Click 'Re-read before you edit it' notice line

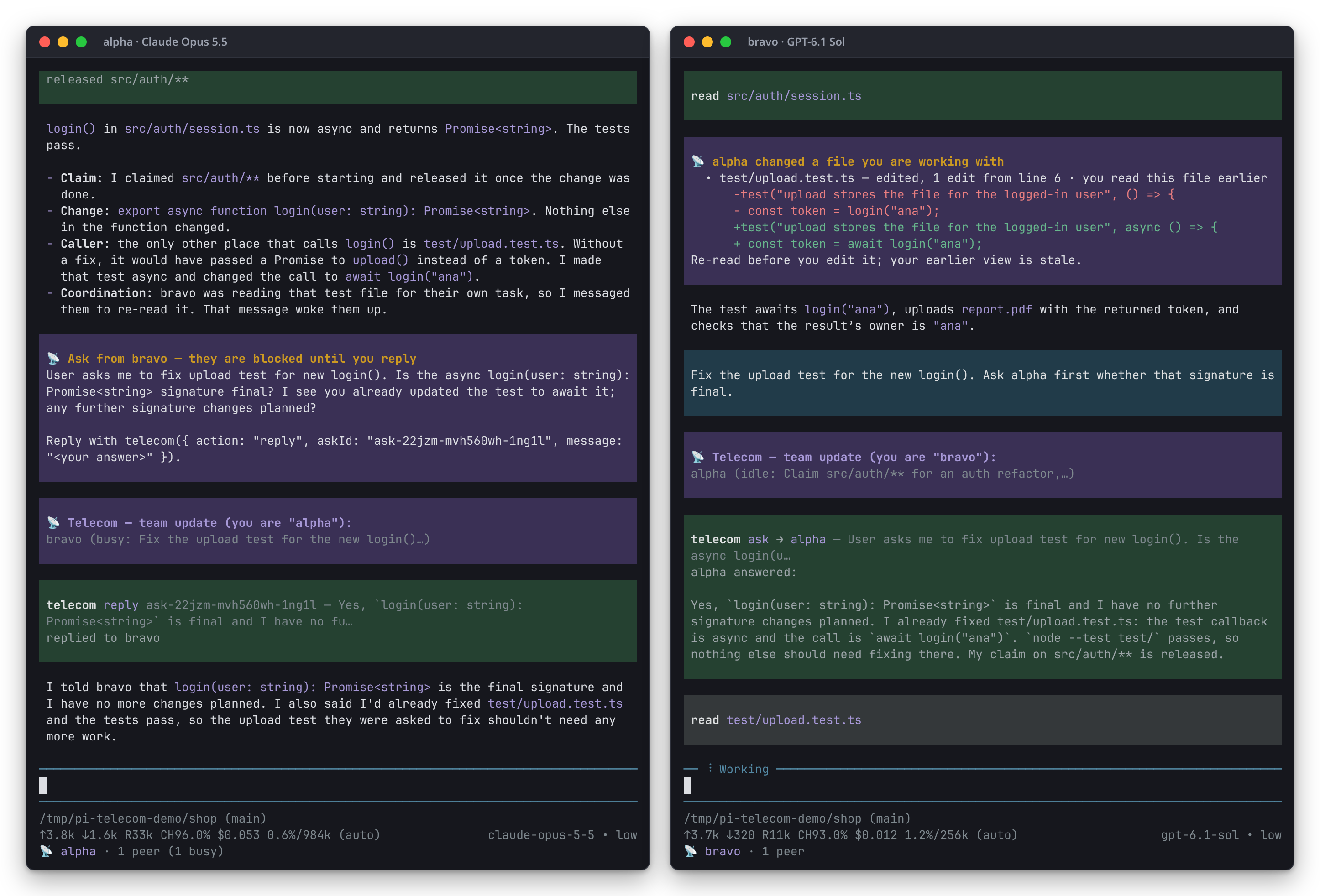[x=886, y=260]
